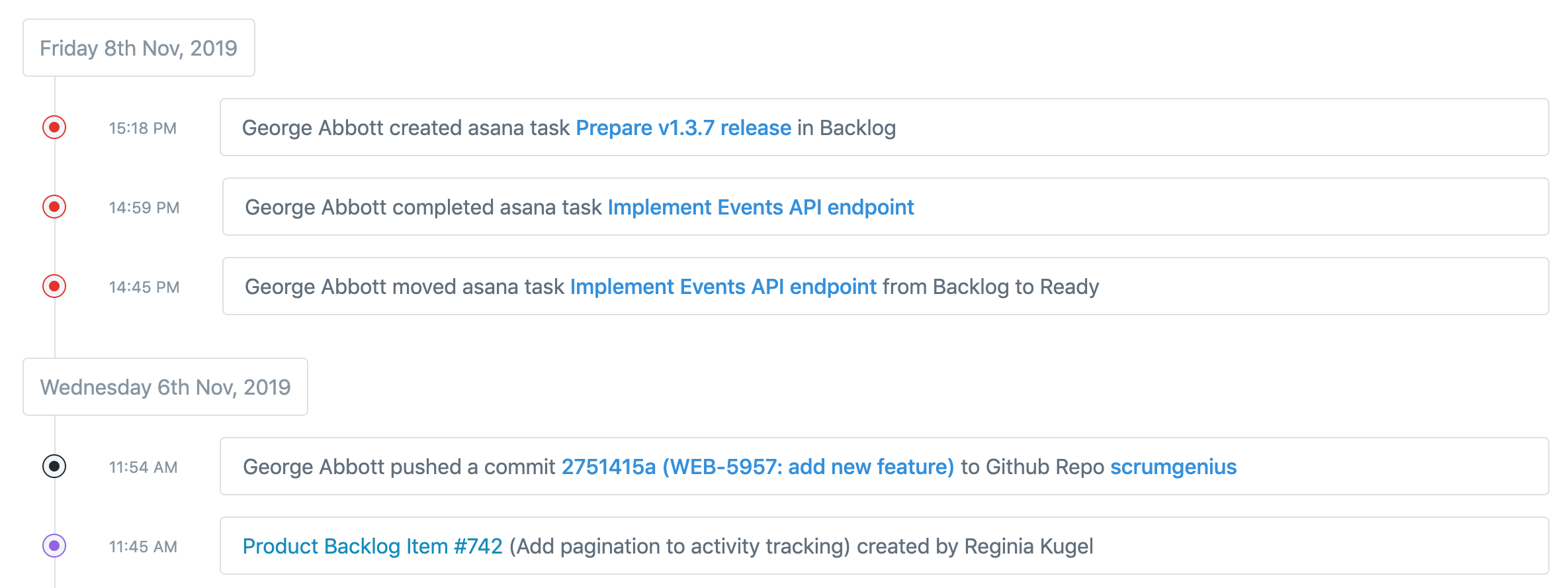Open the scrumgenius Github repo link
The width and height of the screenshot is (1568, 588).
pos(1172,467)
